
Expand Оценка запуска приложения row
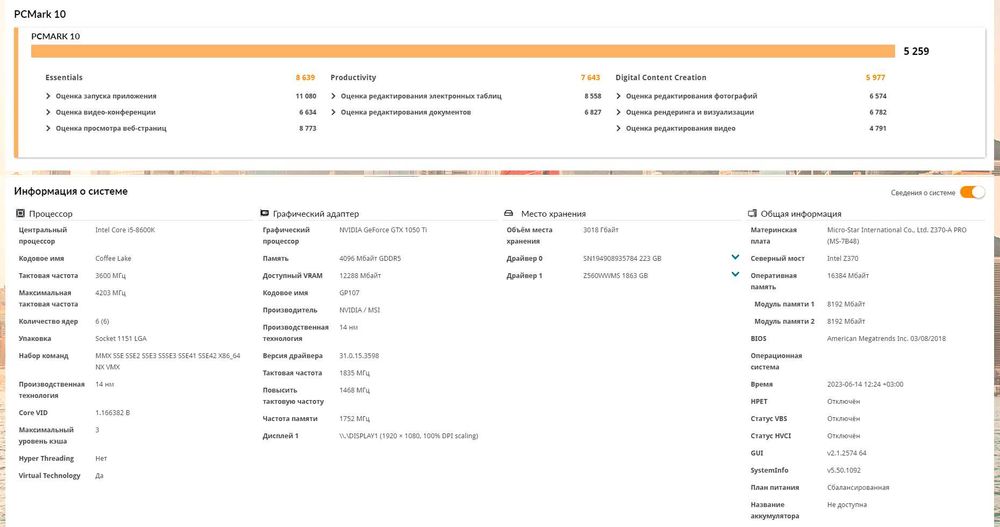pos(48,96)
